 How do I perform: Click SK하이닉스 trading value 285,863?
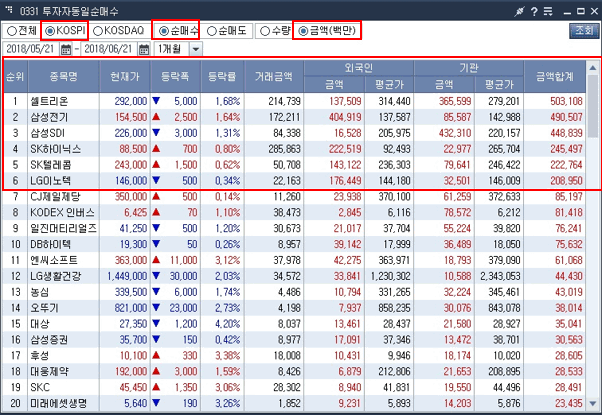point(284,149)
